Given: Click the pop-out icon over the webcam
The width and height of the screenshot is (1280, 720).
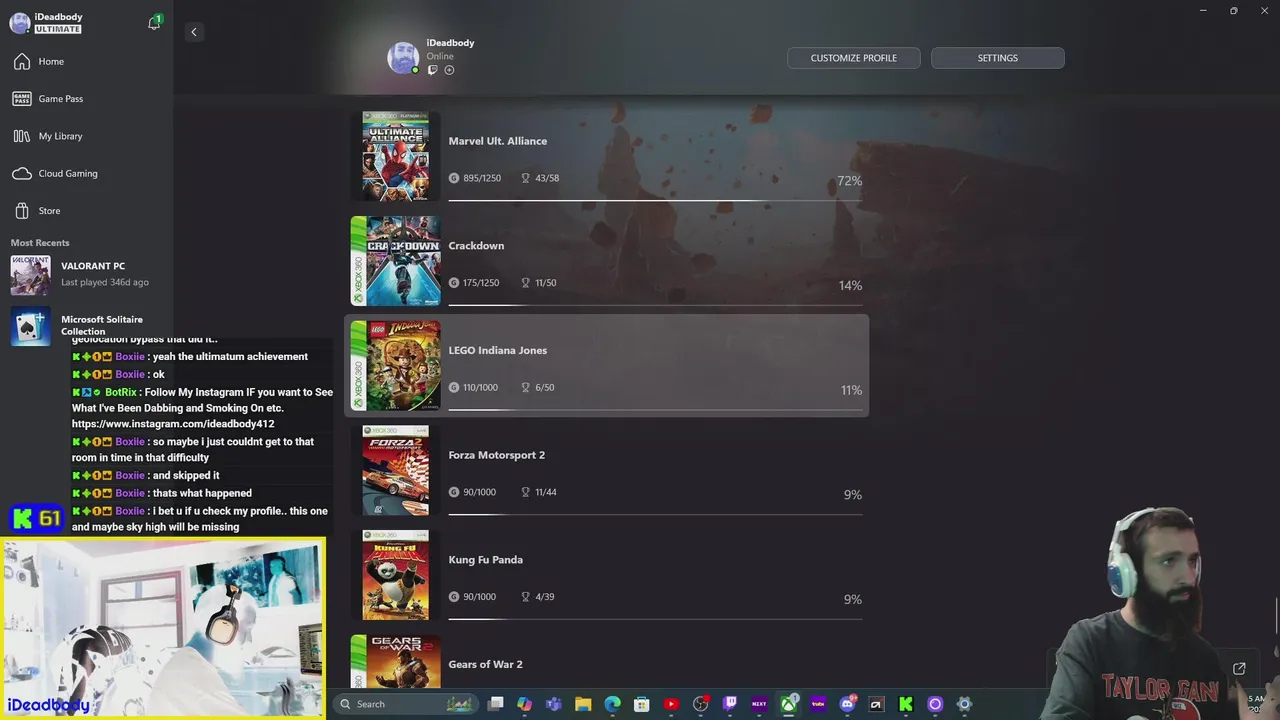Looking at the screenshot, I should [1239, 669].
